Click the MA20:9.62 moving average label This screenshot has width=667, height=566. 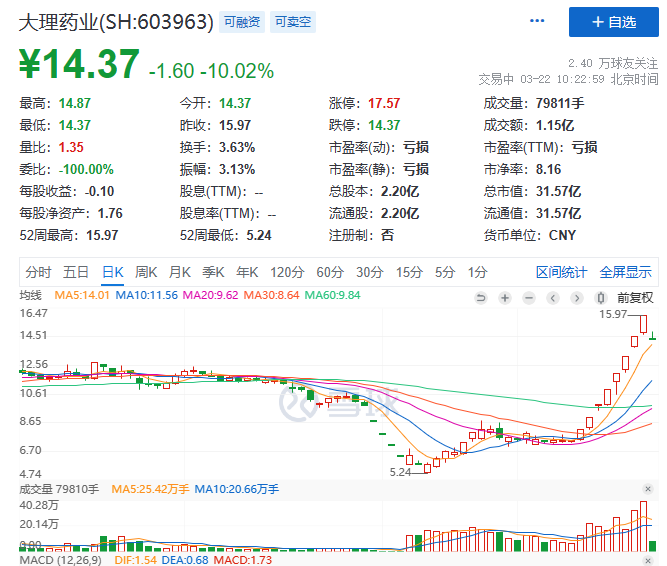(210, 295)
